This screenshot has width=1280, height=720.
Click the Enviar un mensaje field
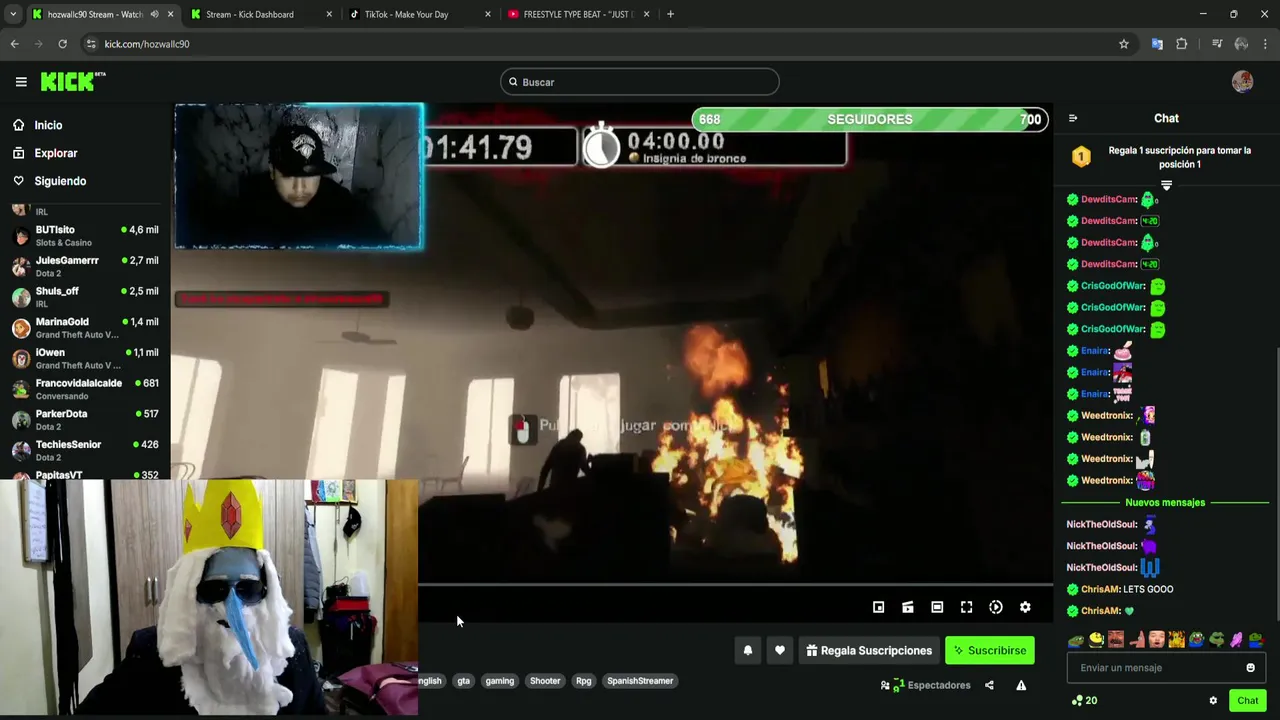(1166, 668)
